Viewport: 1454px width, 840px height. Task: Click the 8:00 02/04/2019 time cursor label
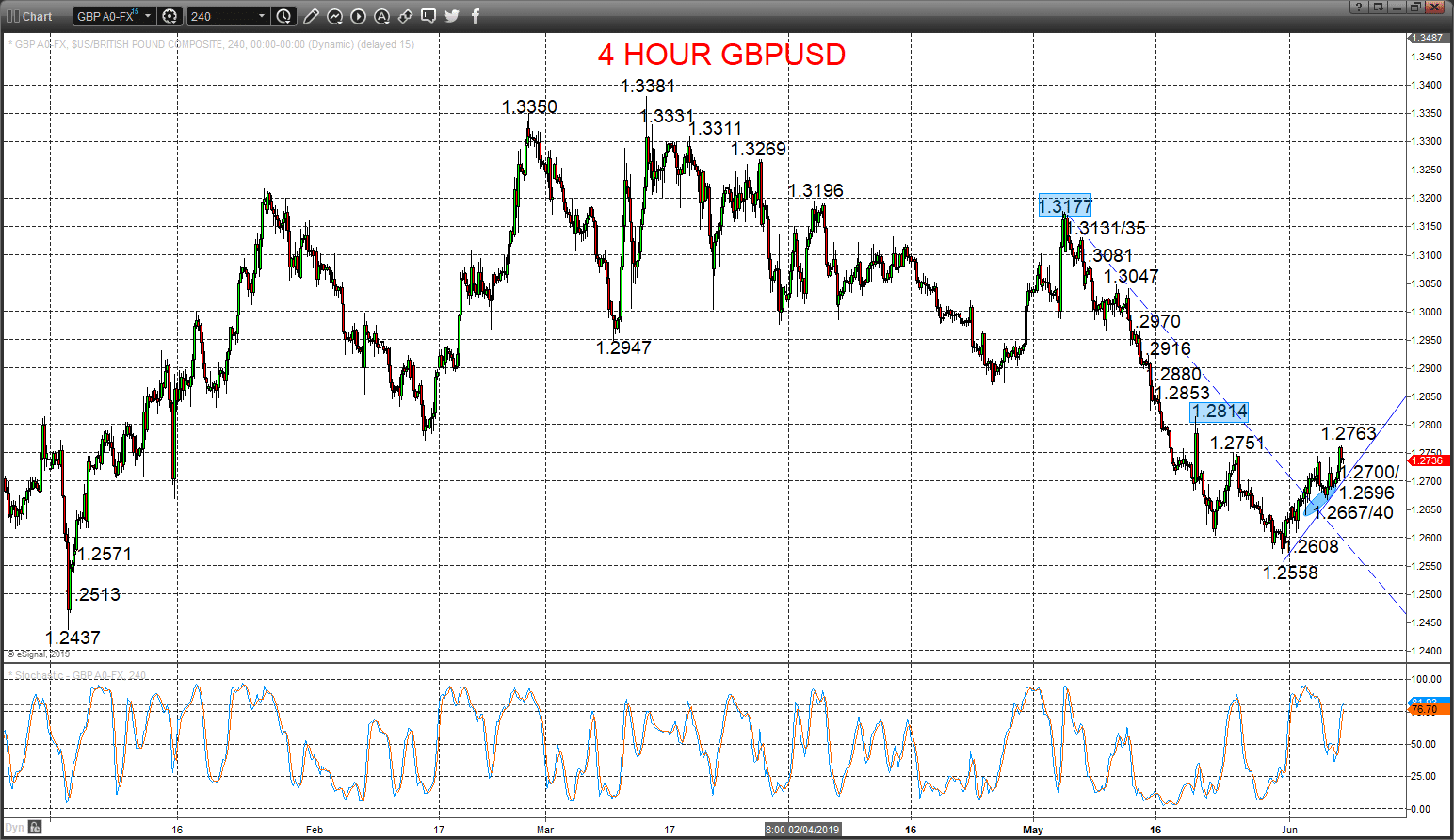tap(802, 830)
